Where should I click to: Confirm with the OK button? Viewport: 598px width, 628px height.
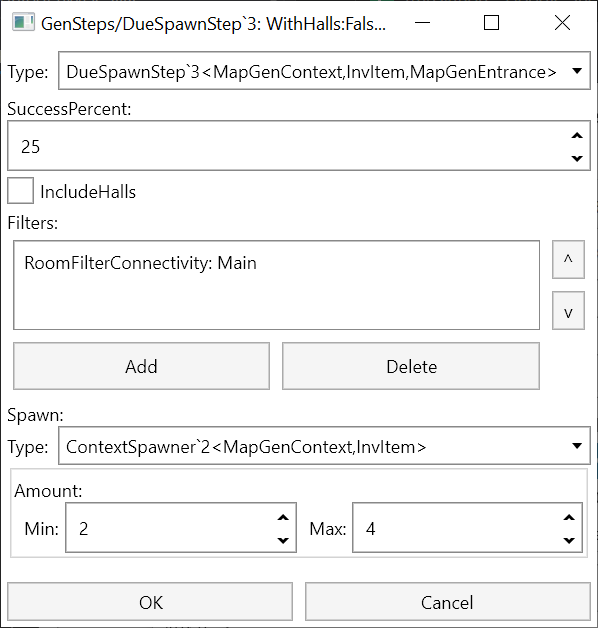pyautogui.click(x=150, y=602)
